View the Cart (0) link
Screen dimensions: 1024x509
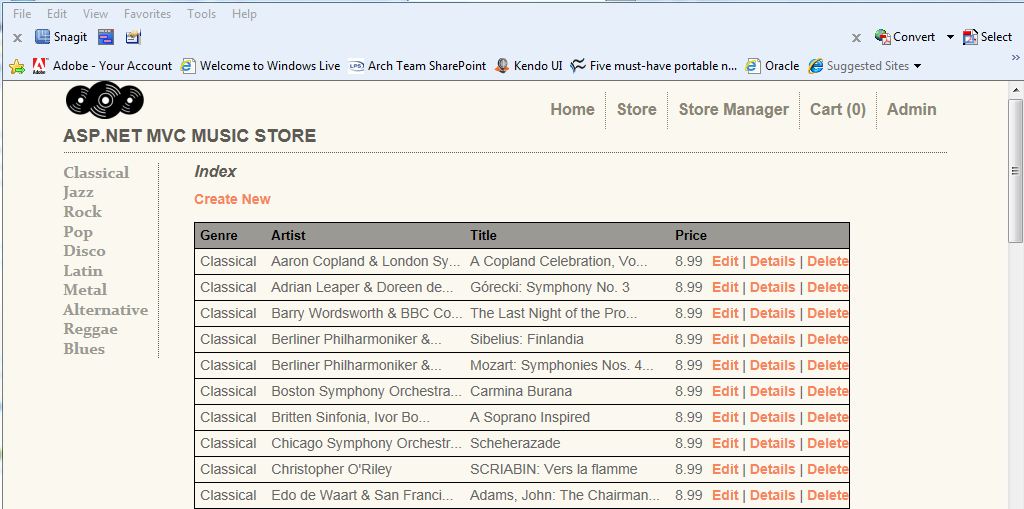838,109
